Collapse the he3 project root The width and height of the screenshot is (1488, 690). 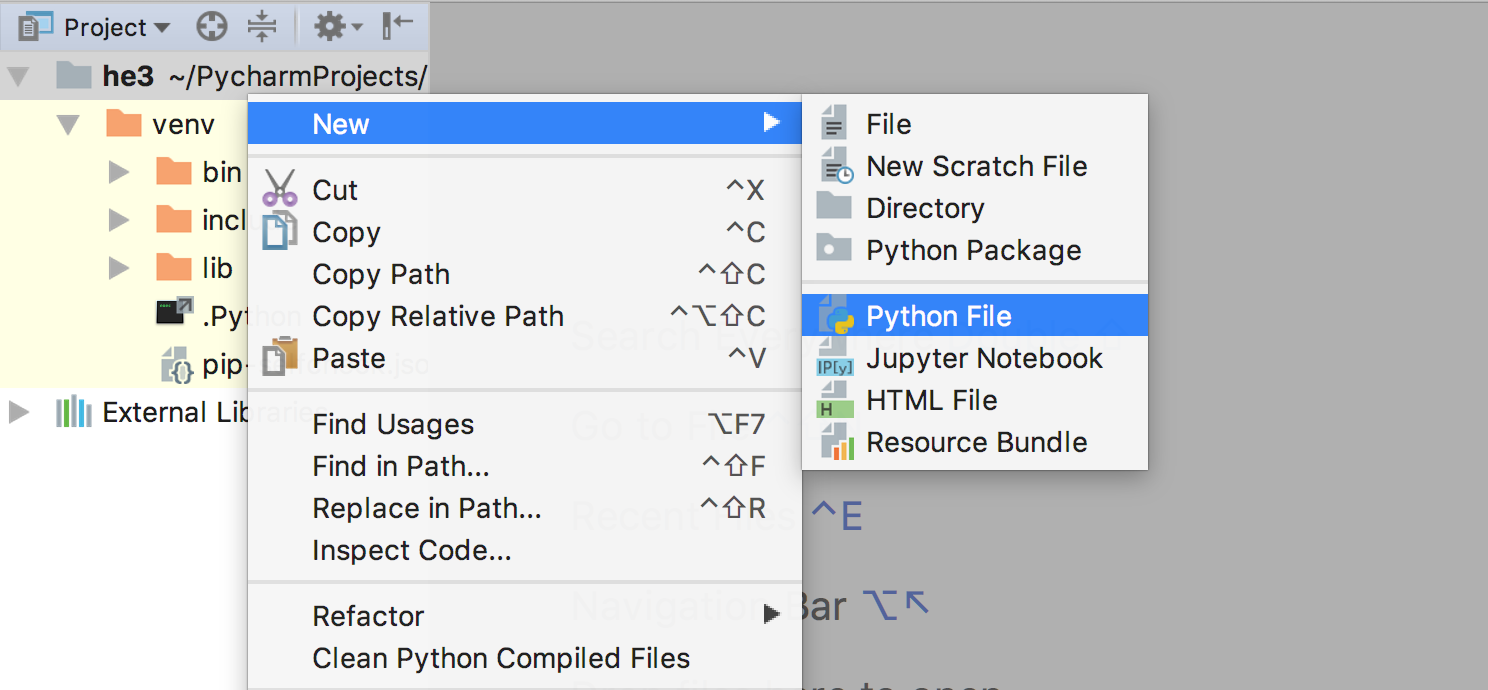pos(18,76)
